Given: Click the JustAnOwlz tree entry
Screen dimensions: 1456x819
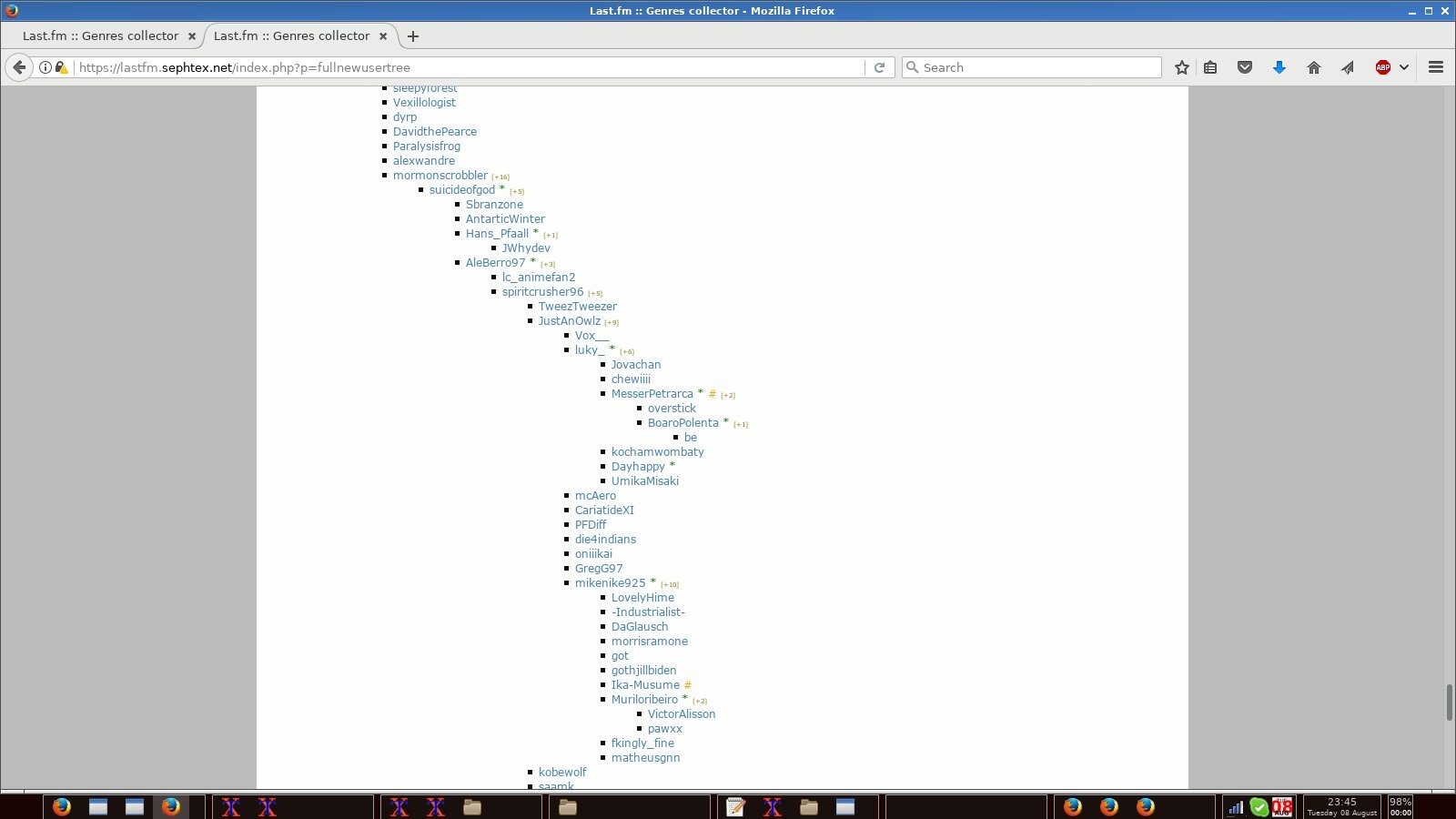Looking at the screenshot, I should click(569, 321).
